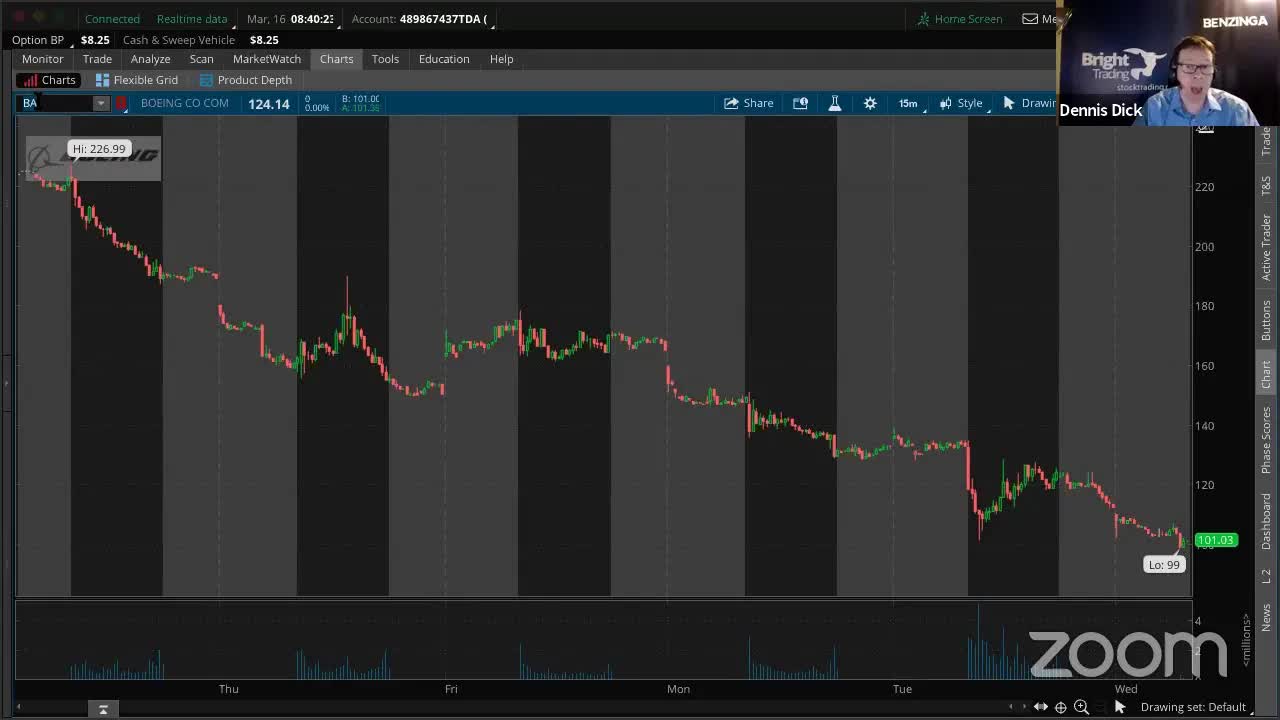Select the Charts sub-tab with bar icon

point(50,80)
